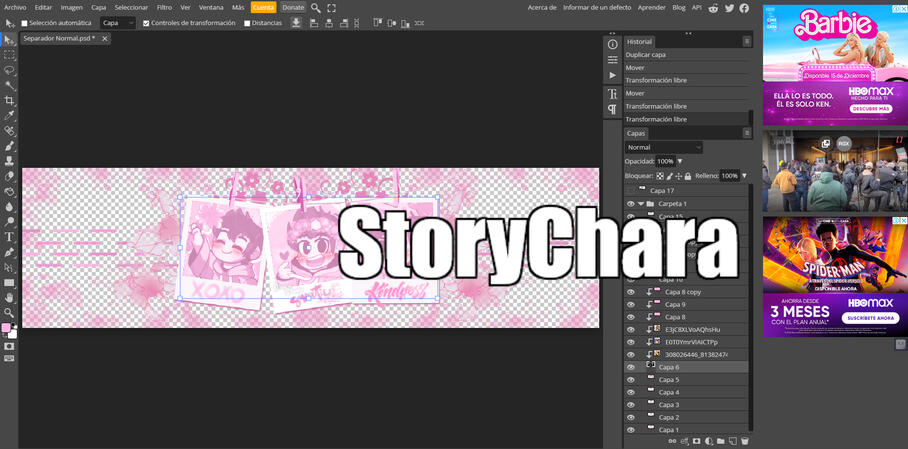Click the Aprender link
The image size is (908, 449).
click(651, 7)
